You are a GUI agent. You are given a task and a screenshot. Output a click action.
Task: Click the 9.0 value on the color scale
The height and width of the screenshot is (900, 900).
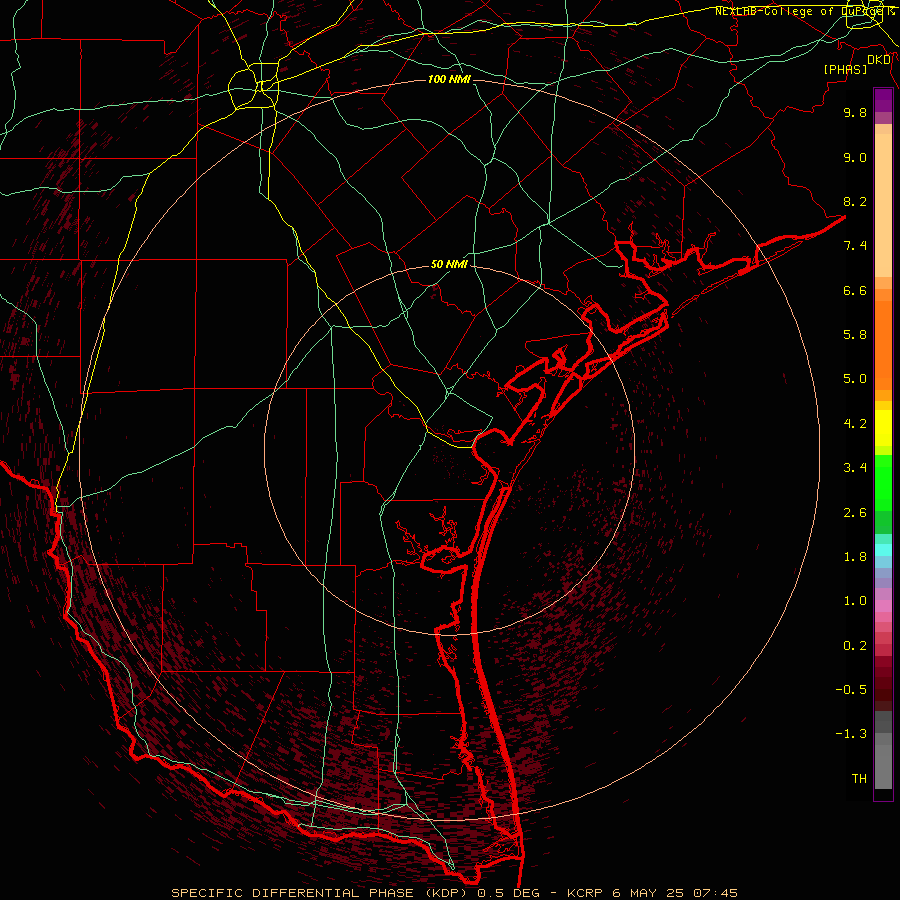pyautogui.click(x=855, y=157)
